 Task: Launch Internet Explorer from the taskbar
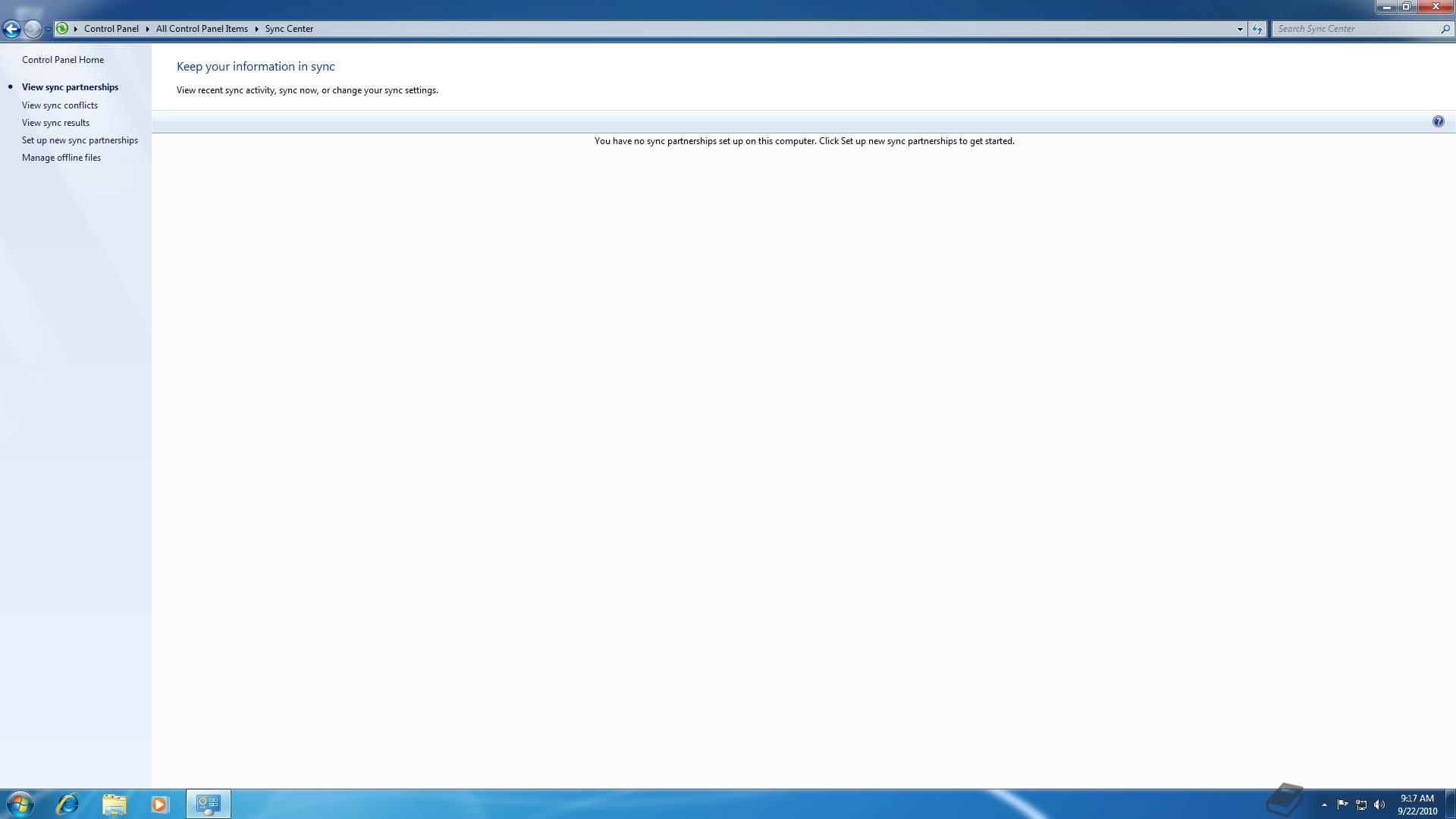[x=67, y=804]
